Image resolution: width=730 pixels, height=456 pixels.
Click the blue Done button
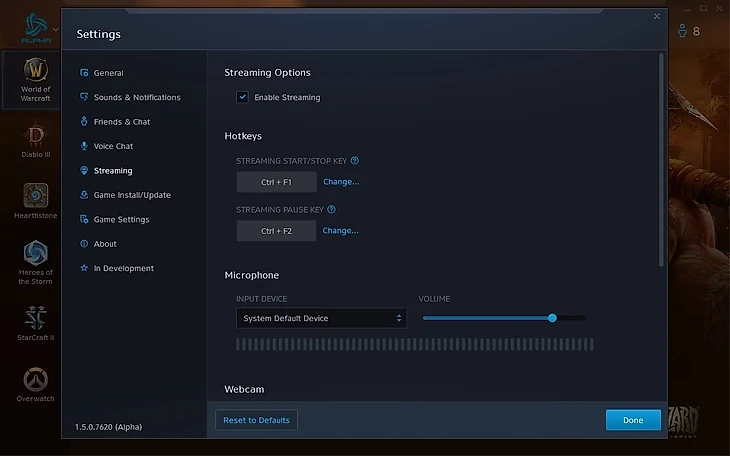[633, 420]
